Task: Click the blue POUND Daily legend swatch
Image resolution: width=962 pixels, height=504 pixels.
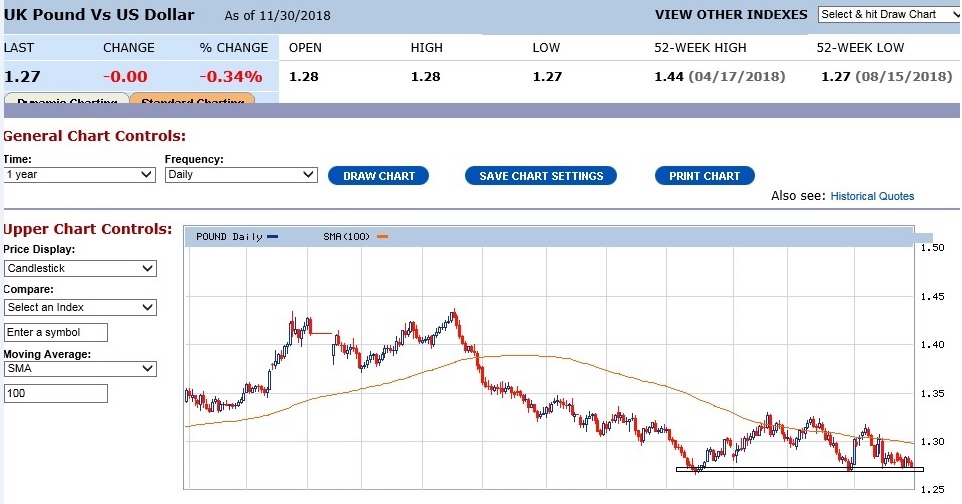Action: [273, 237]
